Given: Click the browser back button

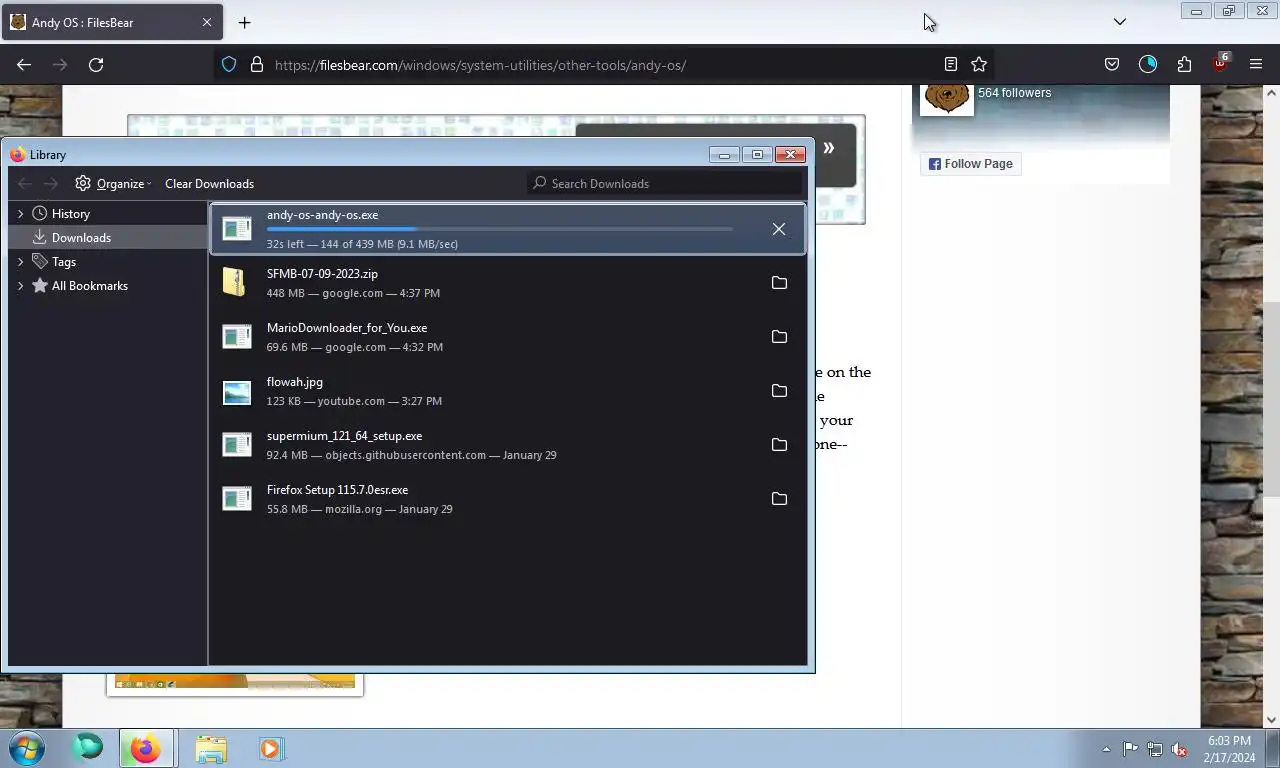Looking at the screenshot, I should [24, 65].
